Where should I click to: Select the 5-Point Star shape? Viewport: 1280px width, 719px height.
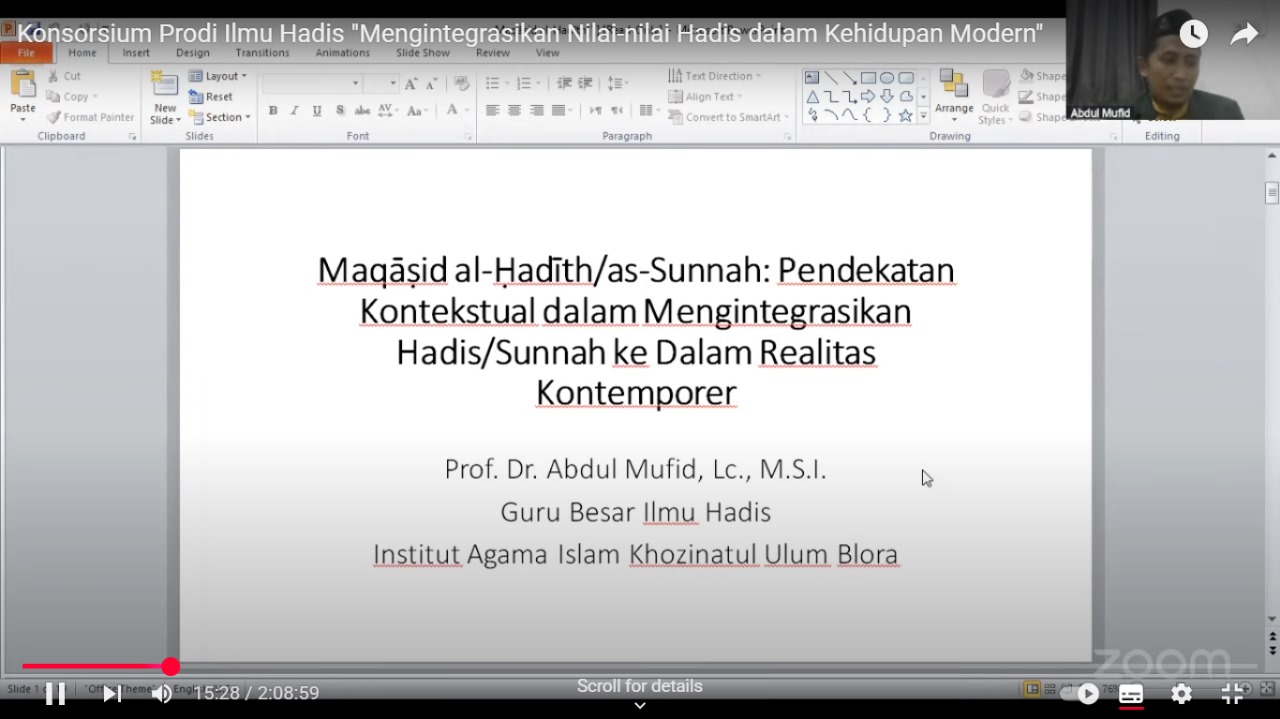tap(905, 116)
